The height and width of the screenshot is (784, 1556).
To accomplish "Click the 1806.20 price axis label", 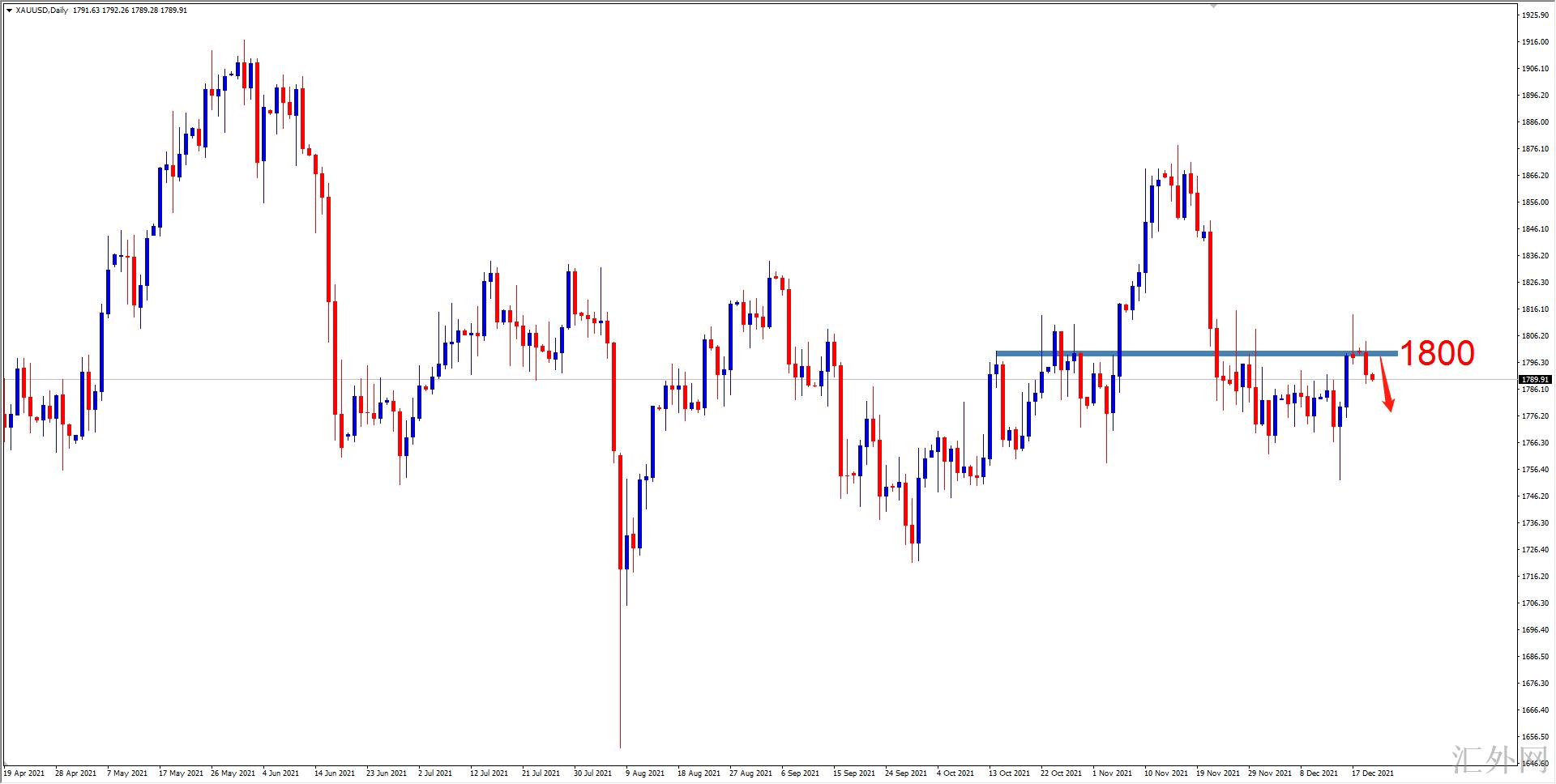I will click(1535, 336).
